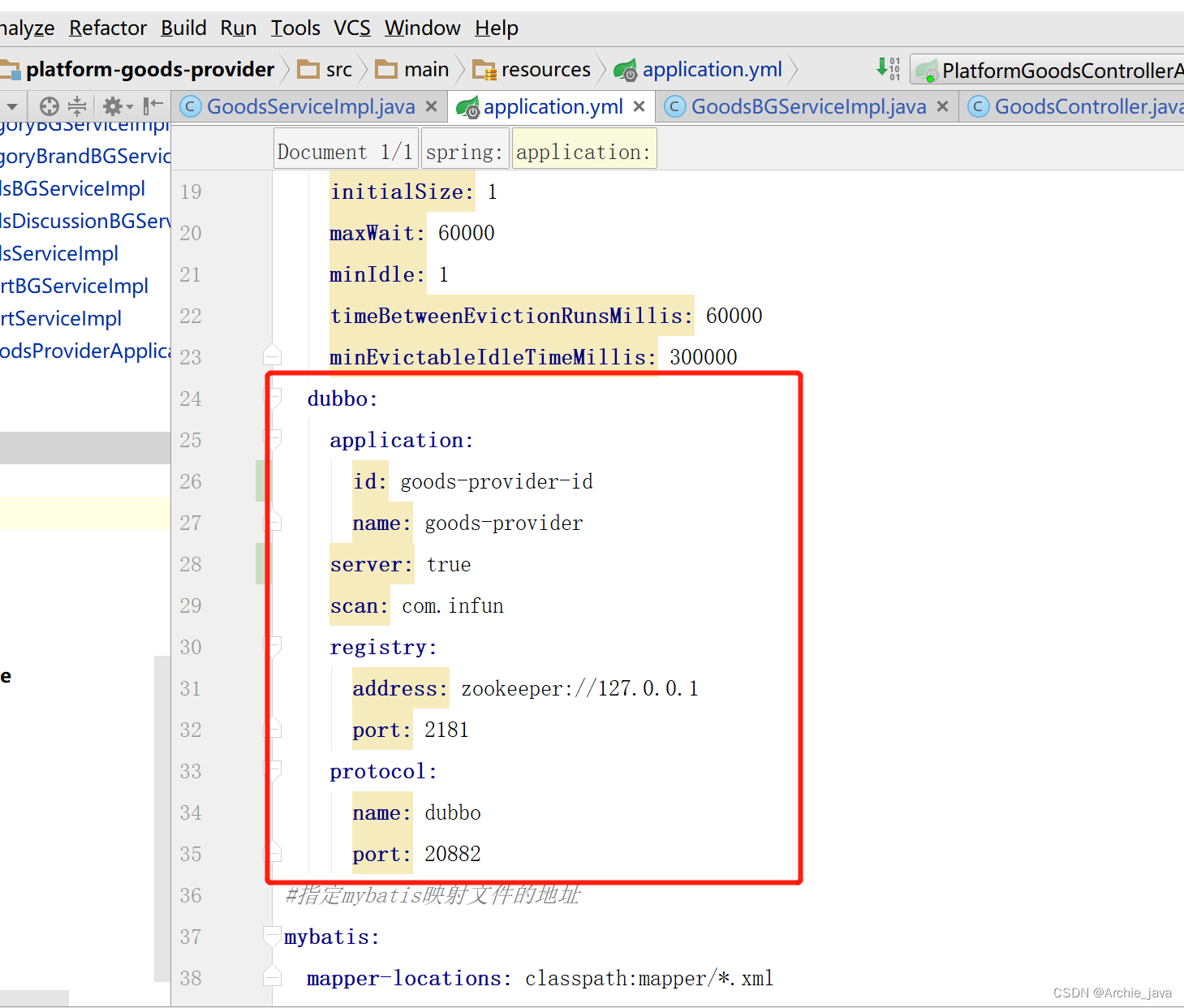The width and height of the screenshot is (1184, 1008).
Task: Click the src breadcrumb label
Action: [339, 70]
